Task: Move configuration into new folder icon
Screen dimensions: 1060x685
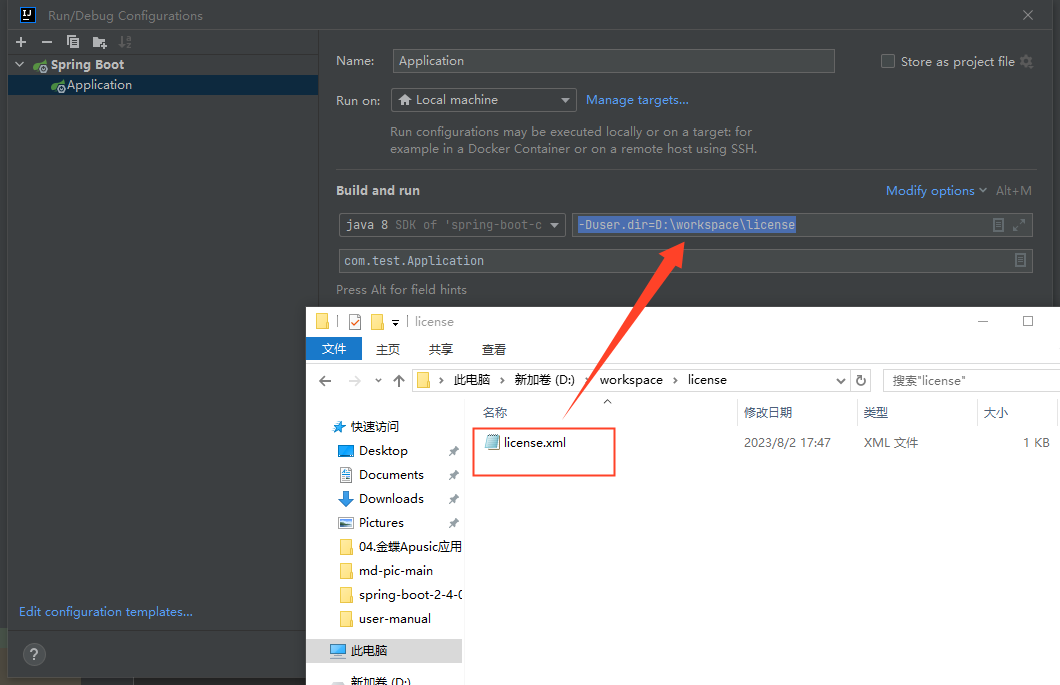Action: tap(99, 43)
